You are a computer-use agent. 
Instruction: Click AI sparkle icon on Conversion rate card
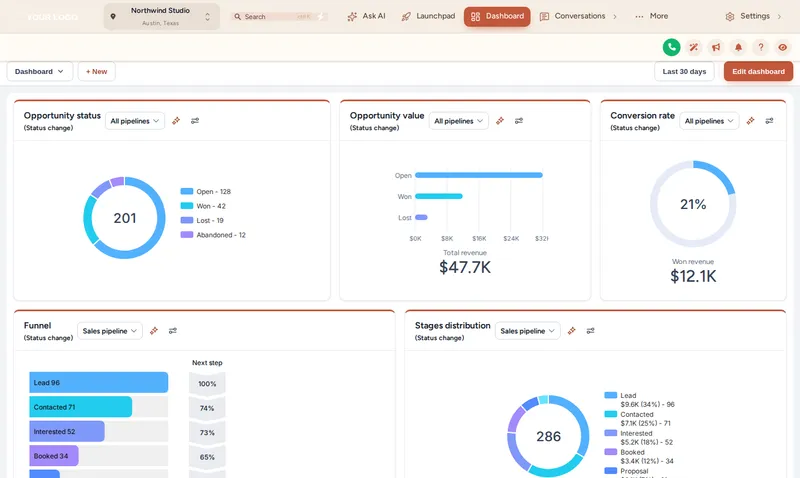[x=751, y=121]
